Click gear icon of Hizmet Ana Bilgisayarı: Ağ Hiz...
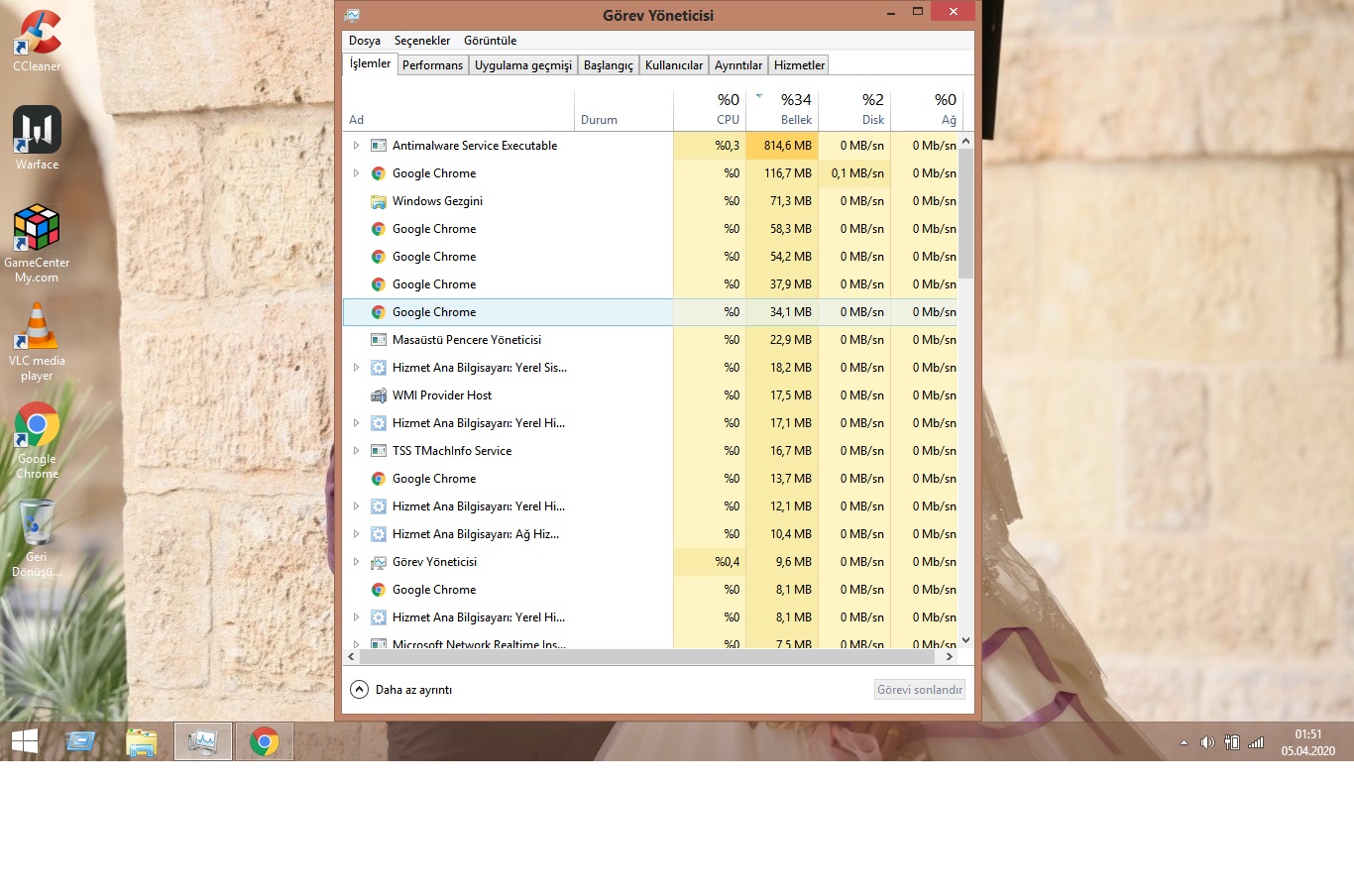 [378, 534]
